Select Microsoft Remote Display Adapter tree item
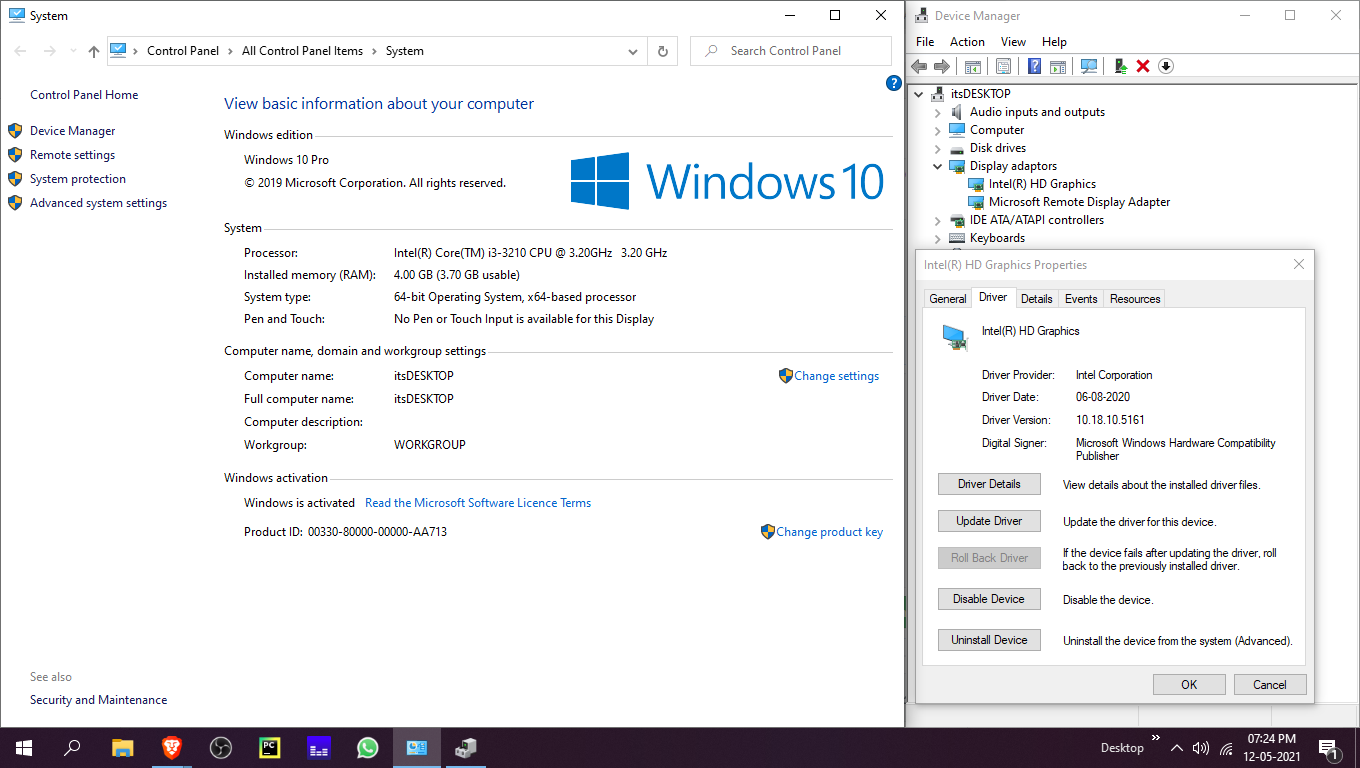 point(1079,202)
